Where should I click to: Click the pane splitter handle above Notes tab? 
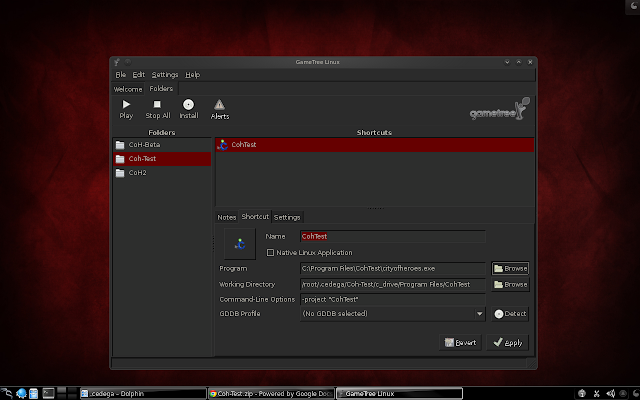click(375, 209)
